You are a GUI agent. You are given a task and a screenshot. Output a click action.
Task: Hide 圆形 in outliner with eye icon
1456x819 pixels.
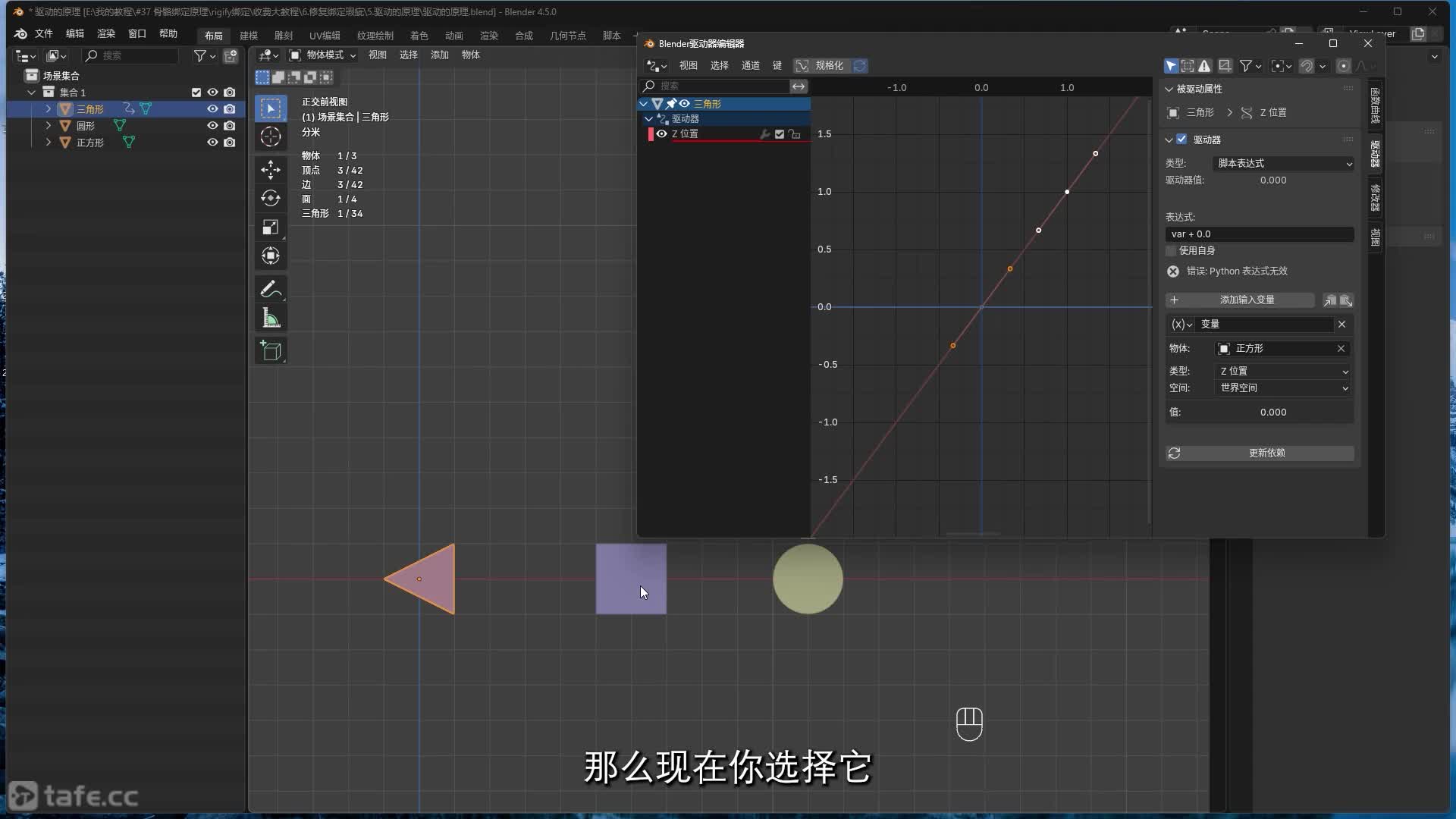pos(212,126)
